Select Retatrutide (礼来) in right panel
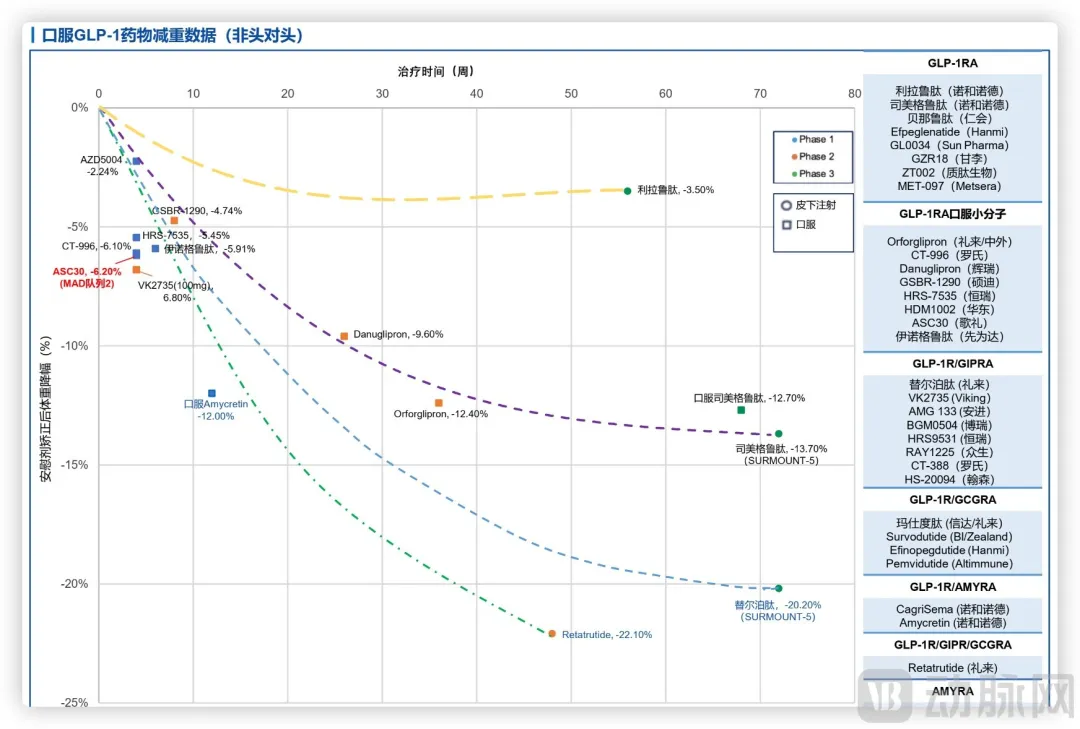Screen dimensions: 1080x729 click(x=952, y=668)
